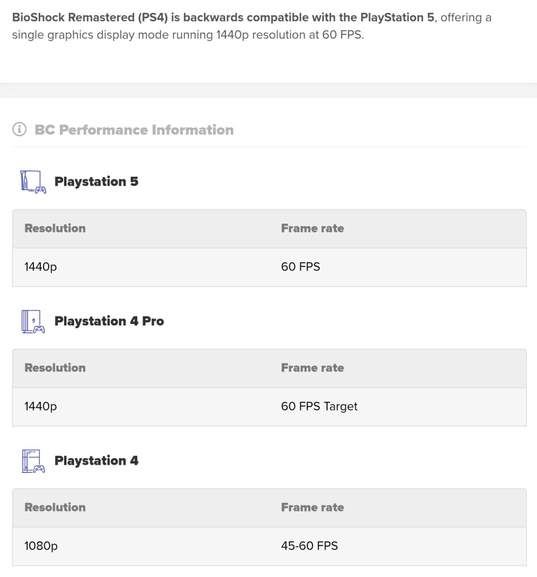Click the Playstation 5 section heading
This screenshot has width=537, height=577.
click(96, 181)
